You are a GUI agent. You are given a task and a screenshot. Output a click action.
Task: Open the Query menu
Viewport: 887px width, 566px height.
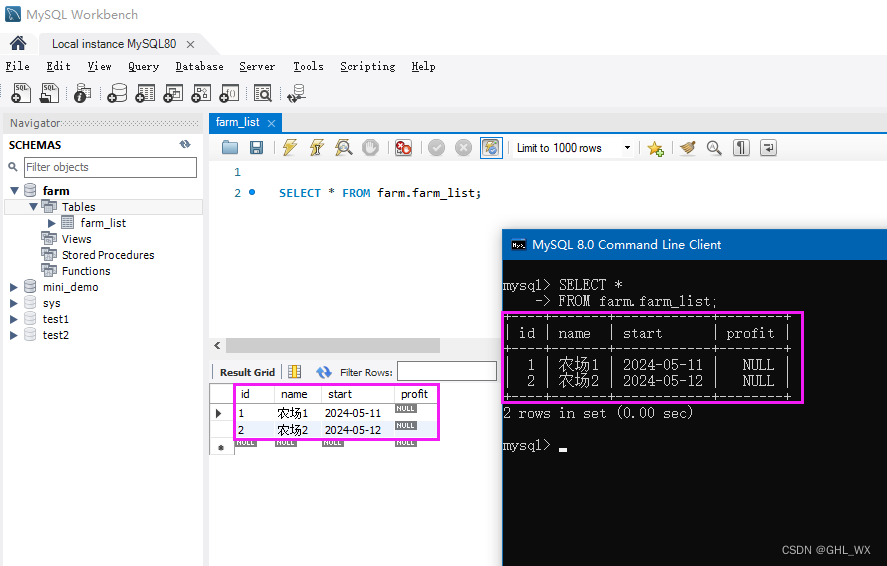click(143, 66)
